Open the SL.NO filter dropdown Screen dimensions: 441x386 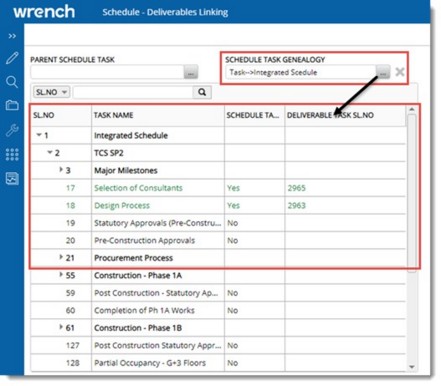click(x=51, y=92)
